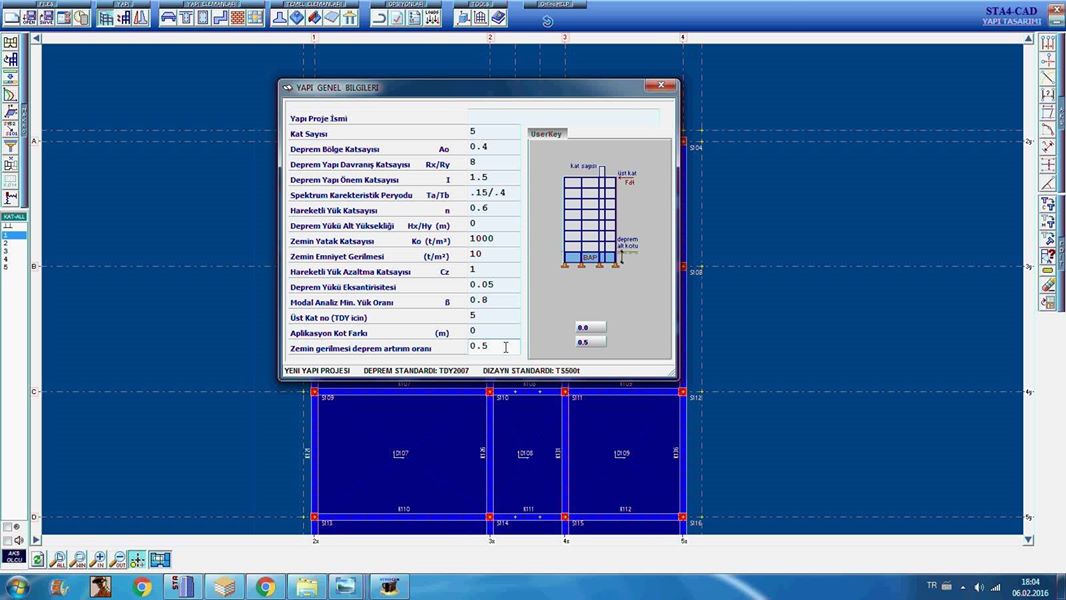Edit the Deprem Bolge Katsayisi Ao field
1066x600 pixels.
pos(494,147)
